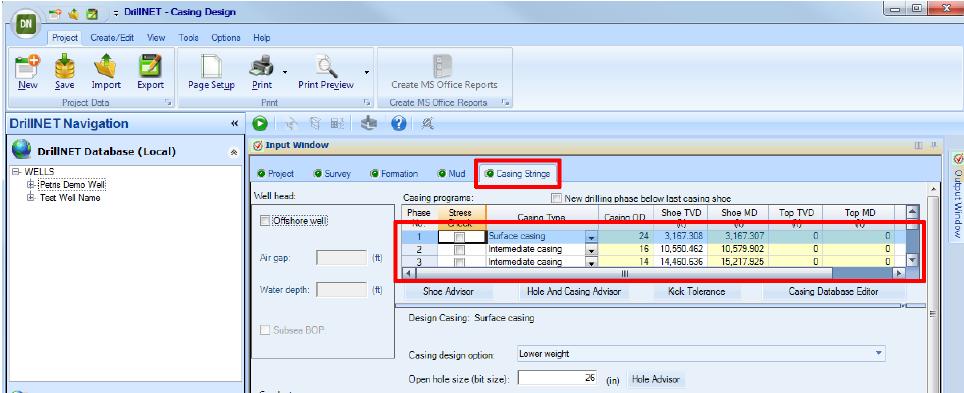Viewport: 964px width, 393px height.
Task: Click the Import ribbon button
Action: 106,73
